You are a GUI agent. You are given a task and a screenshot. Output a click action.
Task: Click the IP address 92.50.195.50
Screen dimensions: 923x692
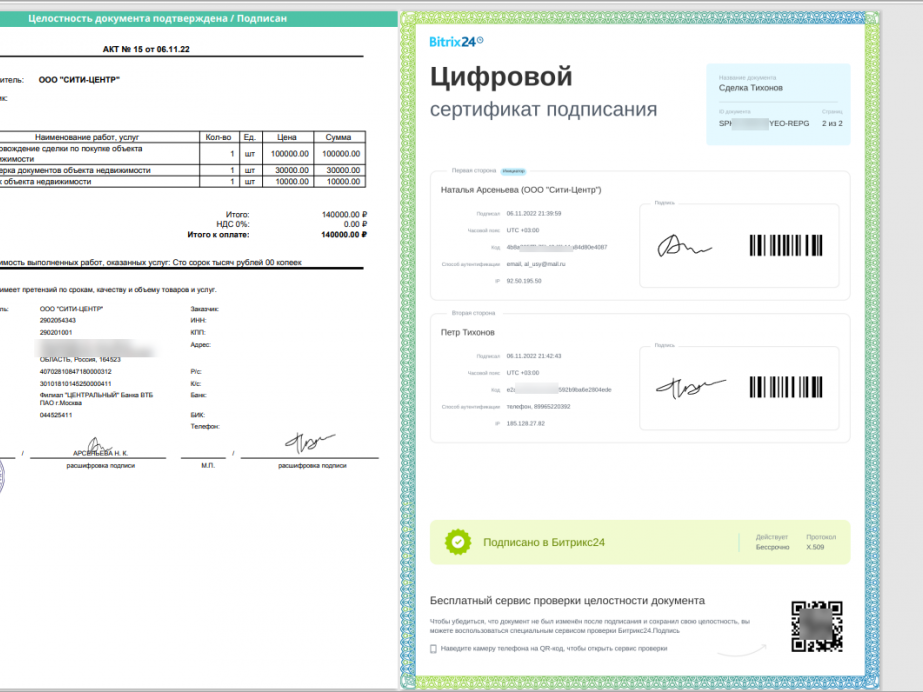pyautogui.click(x=524, y=281)
